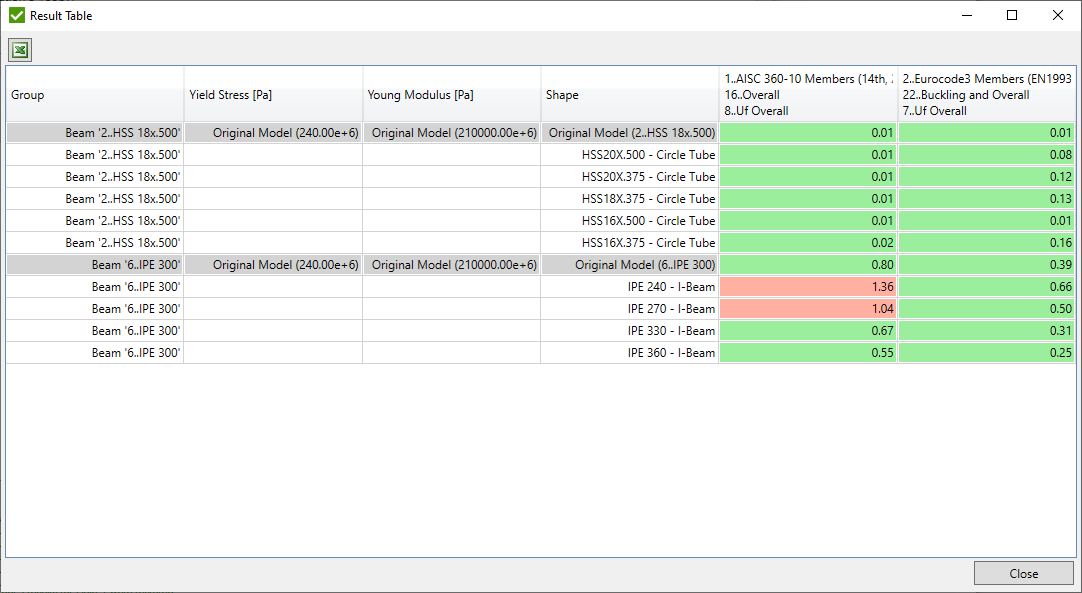The width and height of the screenshot is (1082, 593).
Task: Select the IPE 240 I-Beam shape cell
Action: [628, 286]
